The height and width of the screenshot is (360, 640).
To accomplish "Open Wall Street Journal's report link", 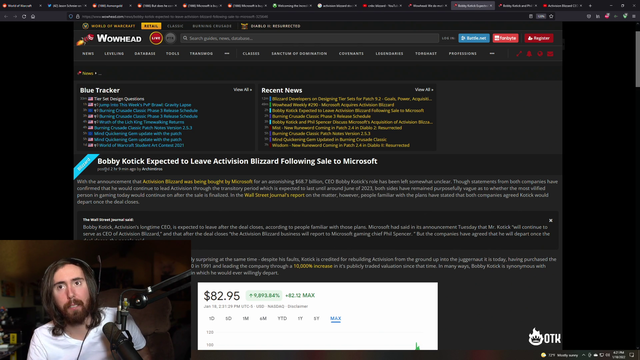I will pyautogui.click(x=274, y=195).
